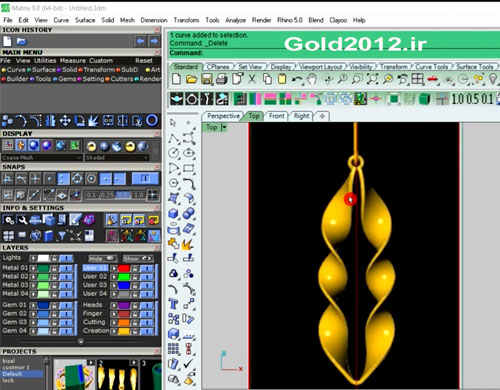Viewport: 500px width, 390px height.
Task: Click Reset in Main Menu
Action: pyautogui.click(x=144, y=61)
